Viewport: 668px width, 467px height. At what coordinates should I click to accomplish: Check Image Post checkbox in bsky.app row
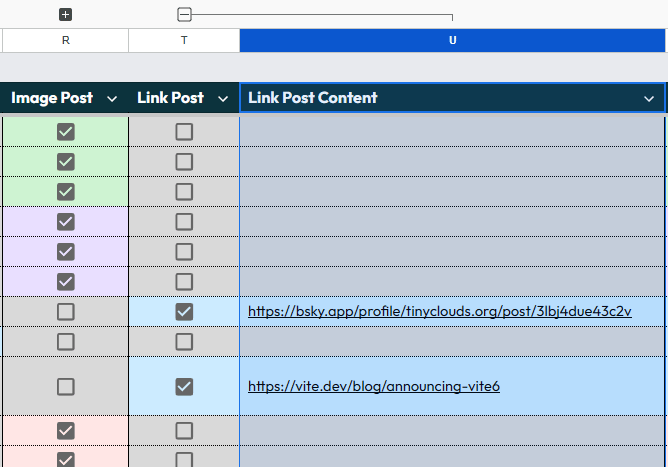[66, 311]
